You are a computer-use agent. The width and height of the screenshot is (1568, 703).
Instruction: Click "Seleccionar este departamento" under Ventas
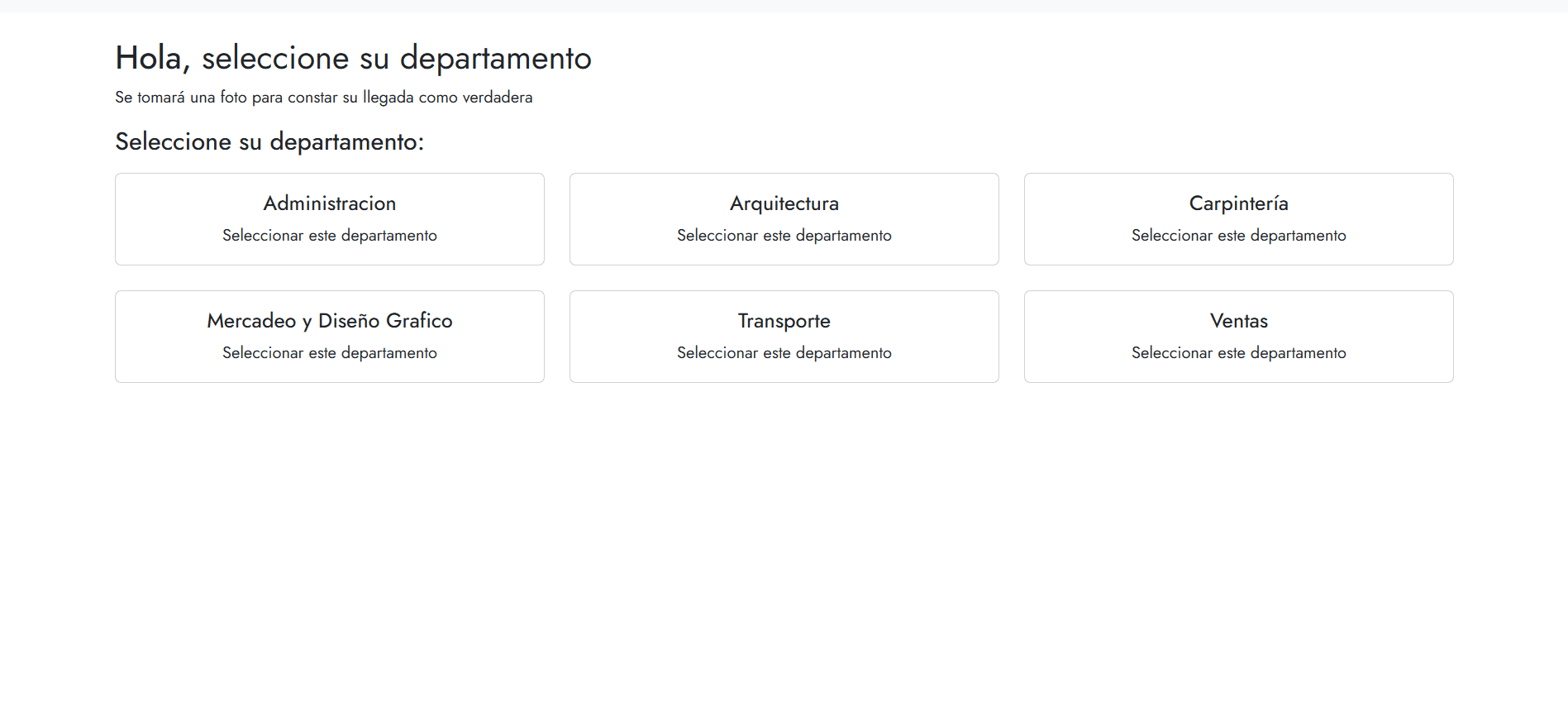point(1238,353)
